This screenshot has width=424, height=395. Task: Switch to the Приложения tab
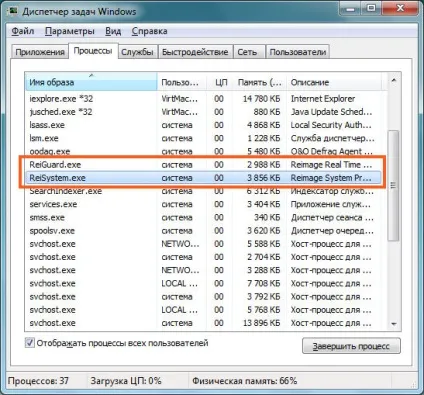click(40, 52)
